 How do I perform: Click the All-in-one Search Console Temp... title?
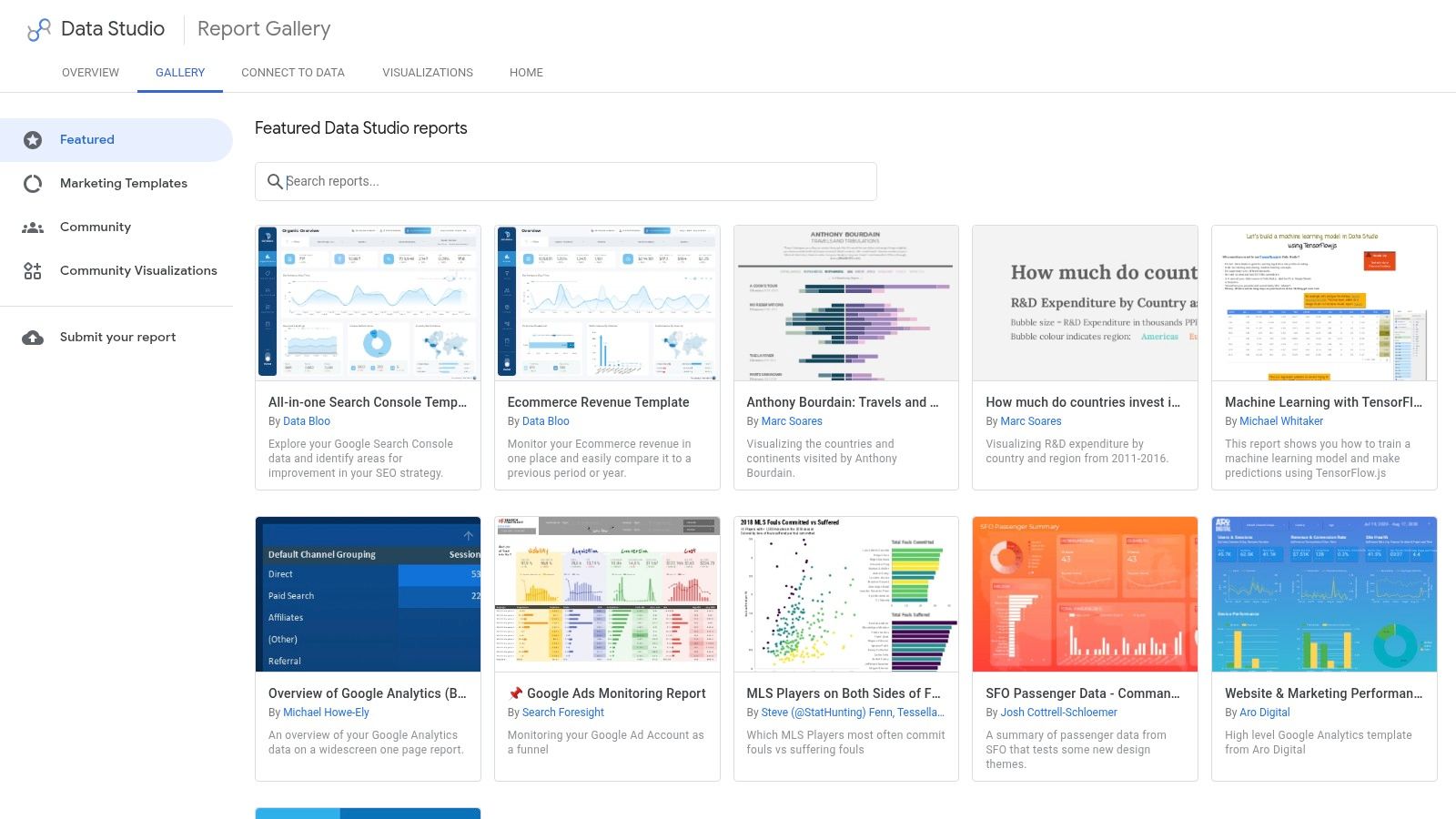coord(368,402)
